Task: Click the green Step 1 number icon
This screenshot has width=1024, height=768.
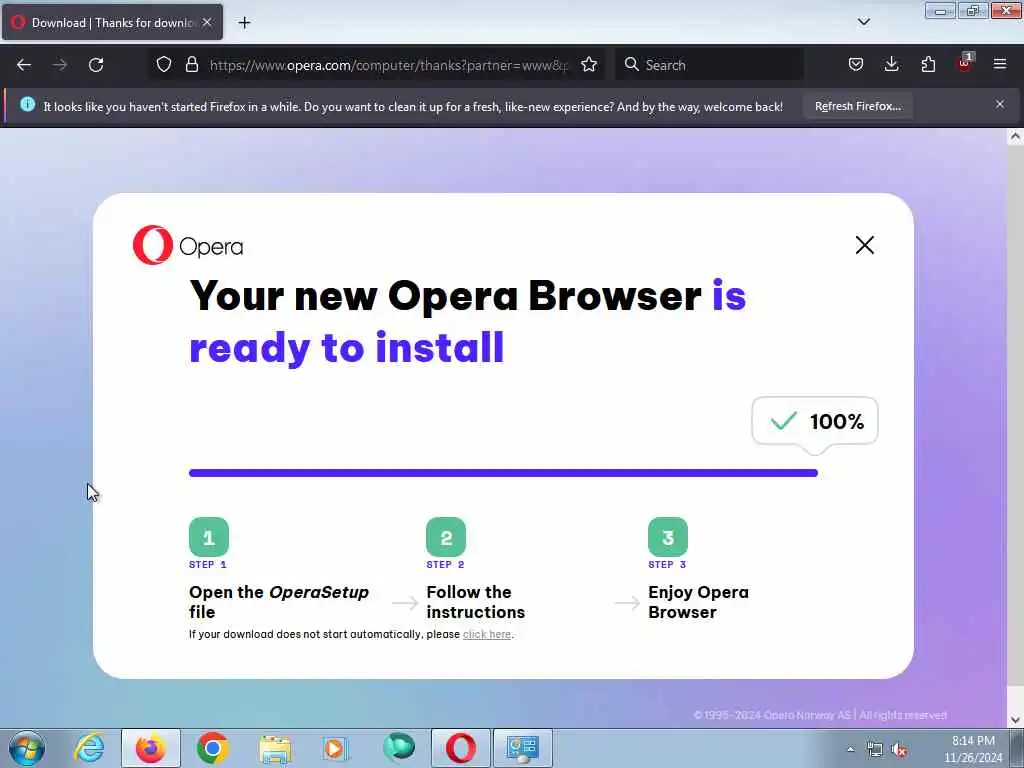Action: tap(209, 537)
